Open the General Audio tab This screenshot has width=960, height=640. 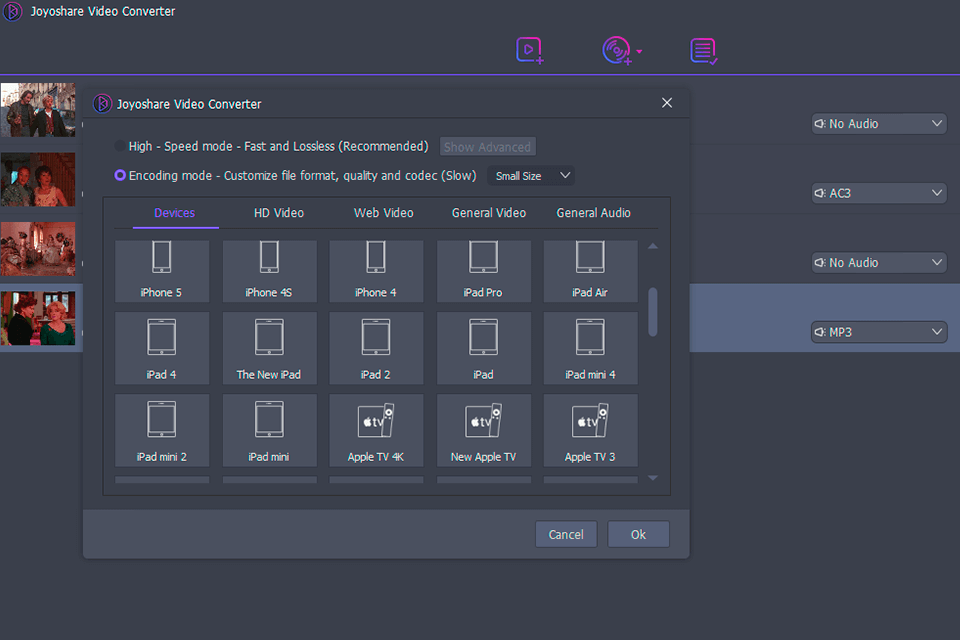[593, 212]
